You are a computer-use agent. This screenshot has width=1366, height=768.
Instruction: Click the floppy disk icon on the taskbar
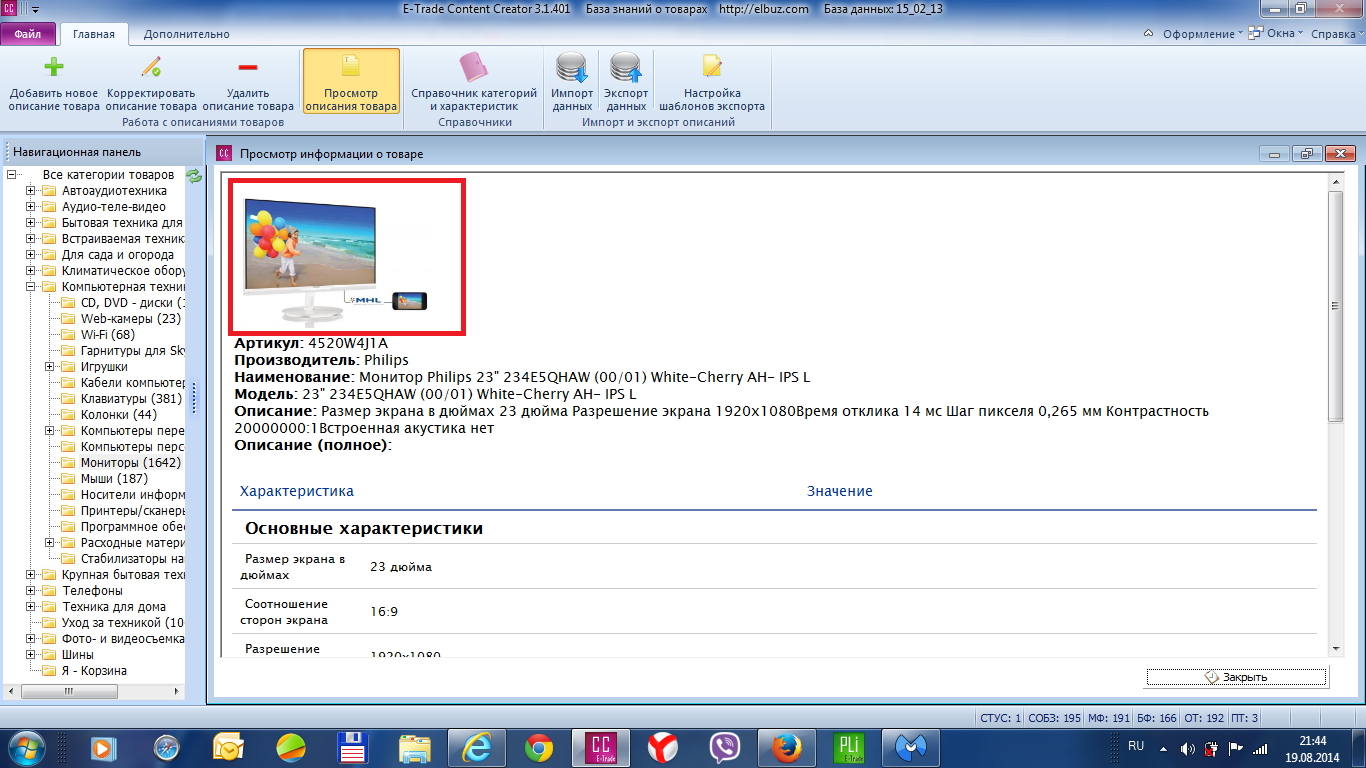(353, 748)
